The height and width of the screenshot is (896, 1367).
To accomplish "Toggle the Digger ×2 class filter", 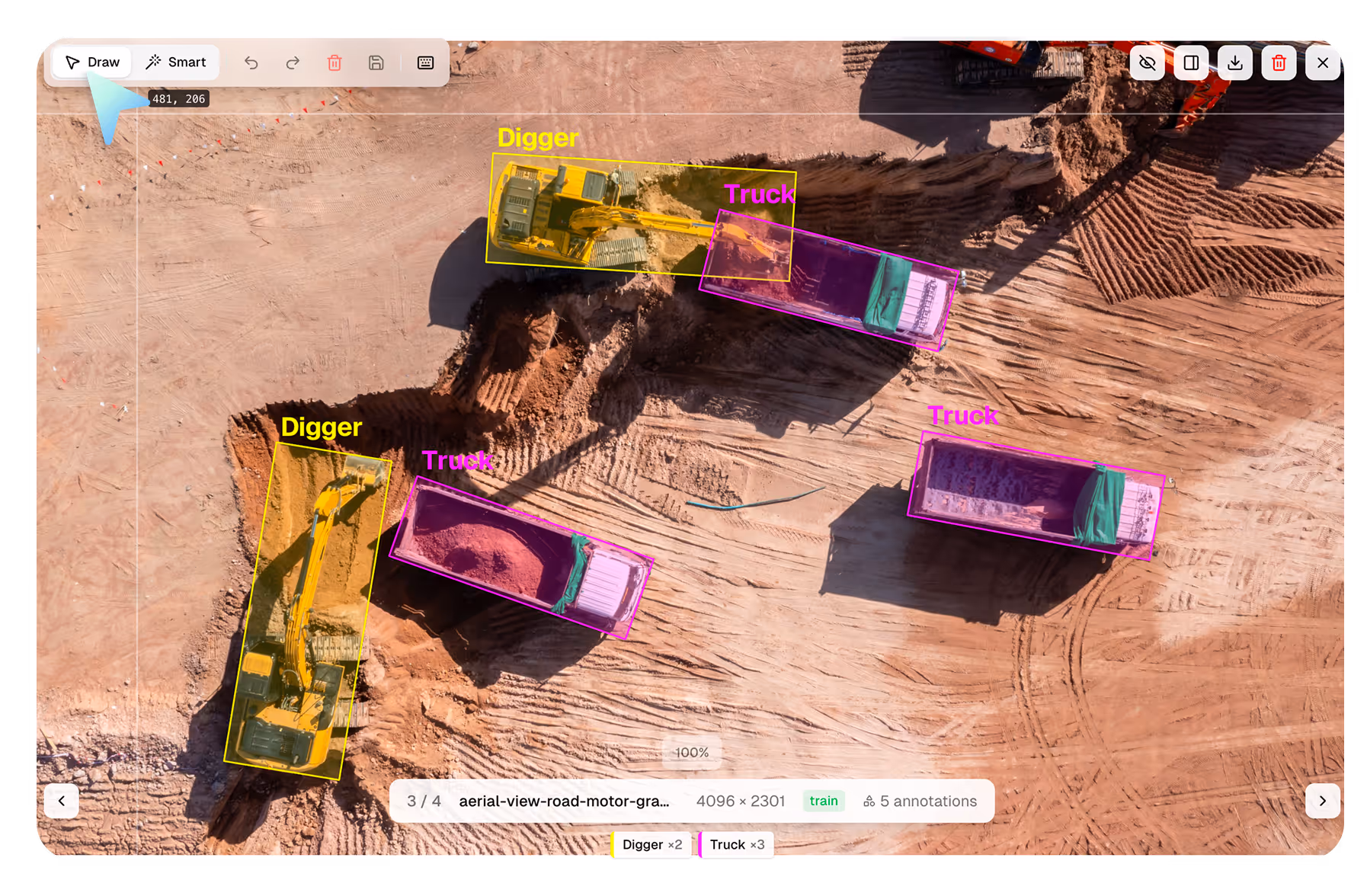I will pos(650,844).
